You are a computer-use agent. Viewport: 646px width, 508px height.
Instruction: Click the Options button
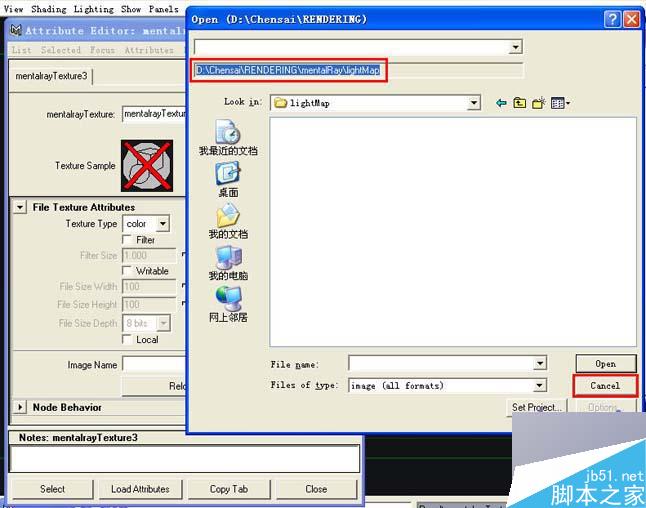pyautogui.click(x=604, y=407)
